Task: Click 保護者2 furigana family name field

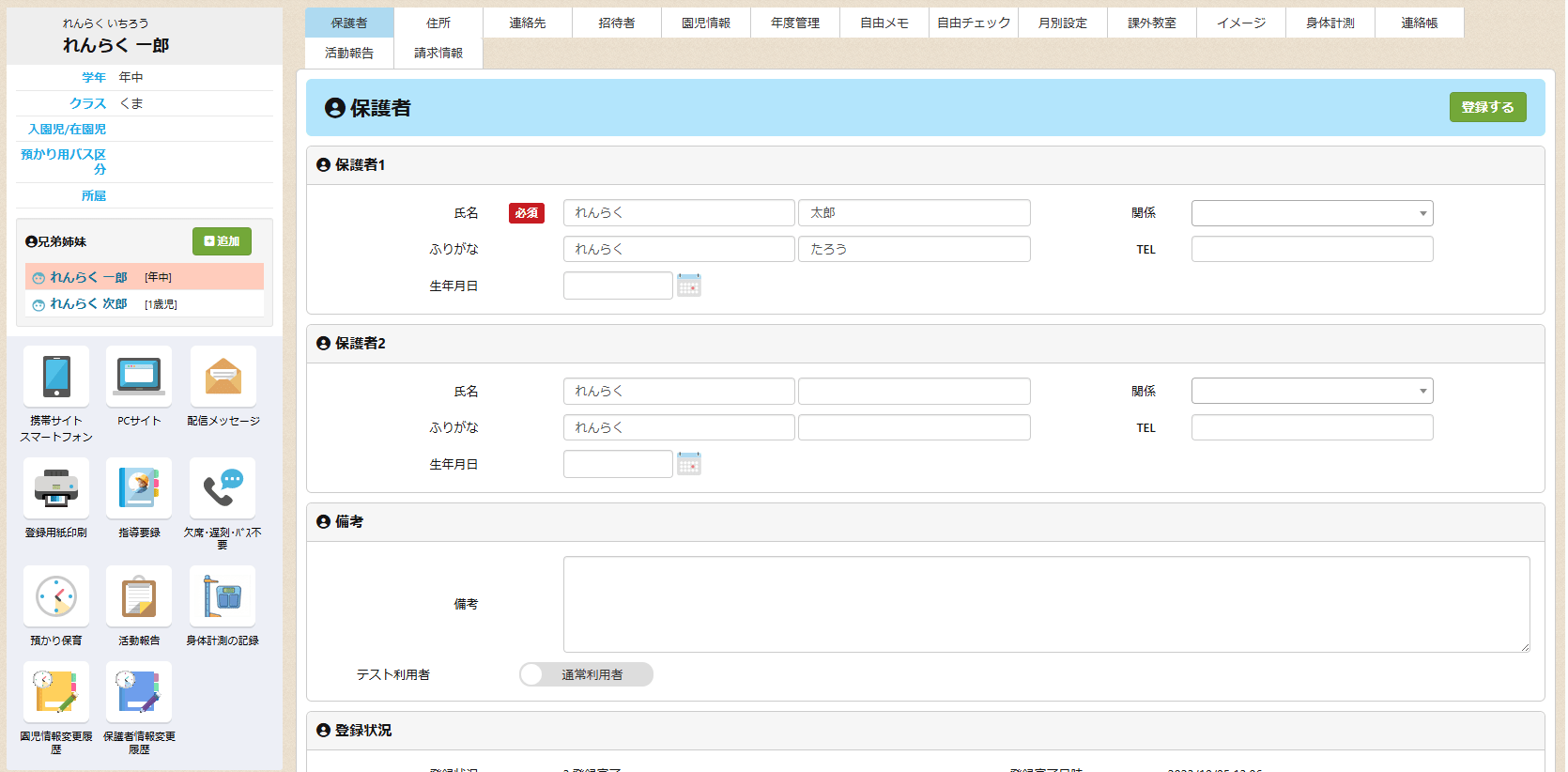Action: [x=679, y=427]
